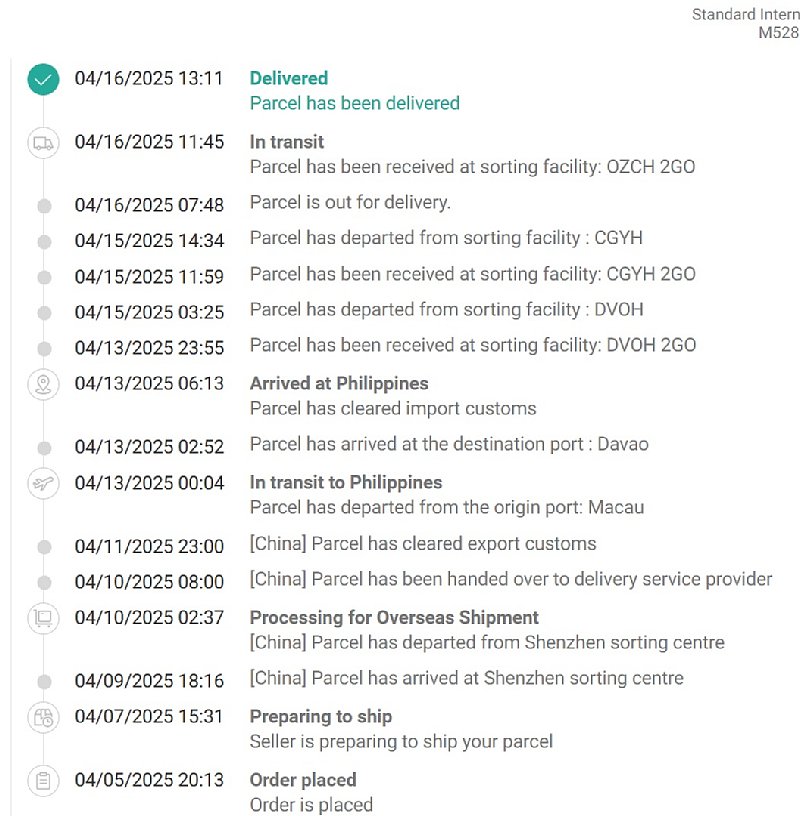Click the In transit truck icon
This screenshot has height=816, width=800.
coord(43,143)
